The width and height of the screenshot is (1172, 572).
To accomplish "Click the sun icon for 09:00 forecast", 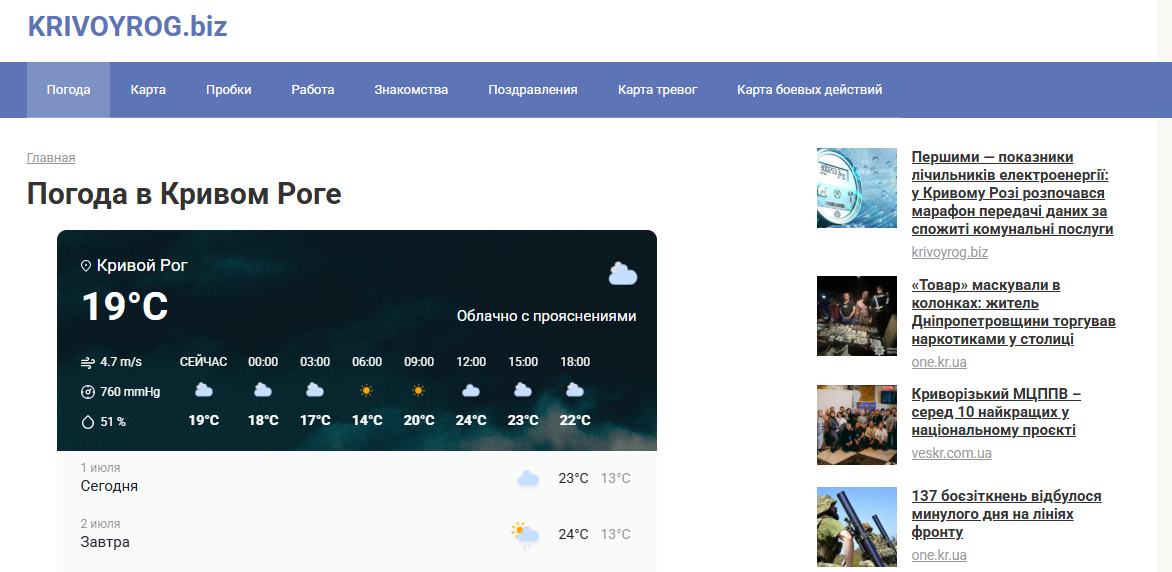I will (419, 390).
